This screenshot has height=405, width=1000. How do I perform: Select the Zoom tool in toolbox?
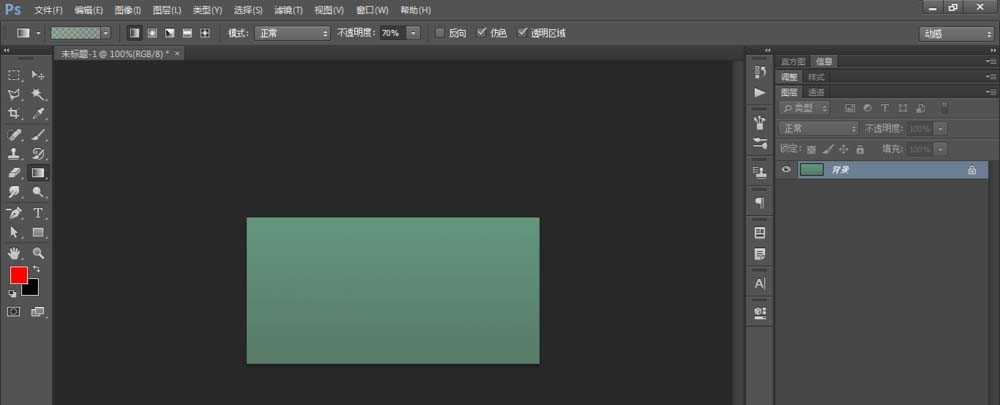(38, 253)
